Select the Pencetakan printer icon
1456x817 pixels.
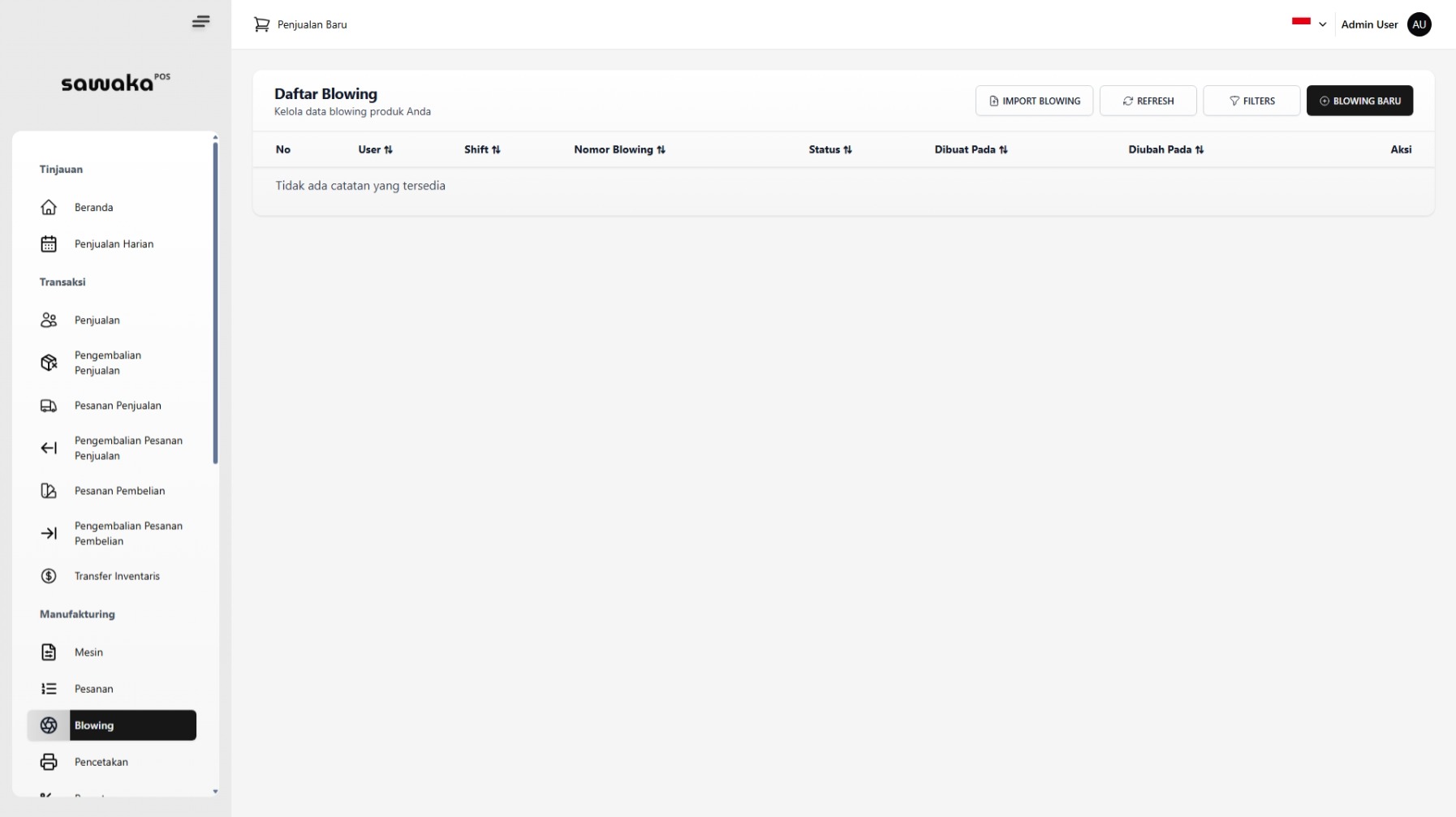pos(49,762)
